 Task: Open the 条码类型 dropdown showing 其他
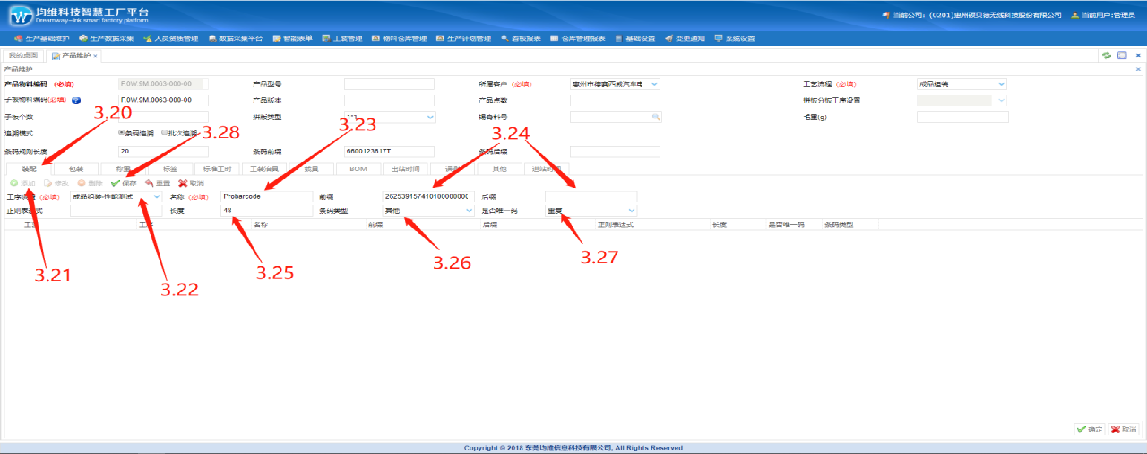(x=469, y=211)
